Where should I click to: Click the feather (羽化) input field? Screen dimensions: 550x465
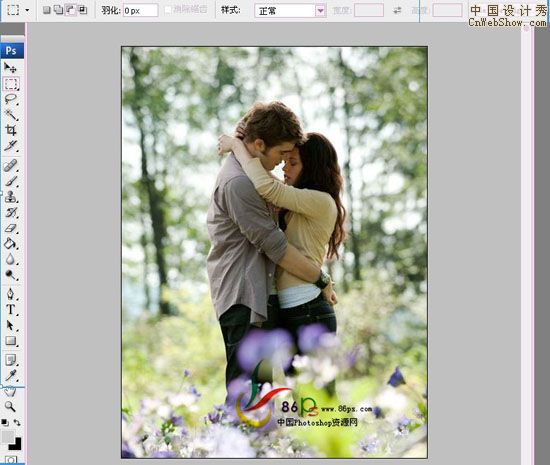pyautogui.click(x=140, y=11)
